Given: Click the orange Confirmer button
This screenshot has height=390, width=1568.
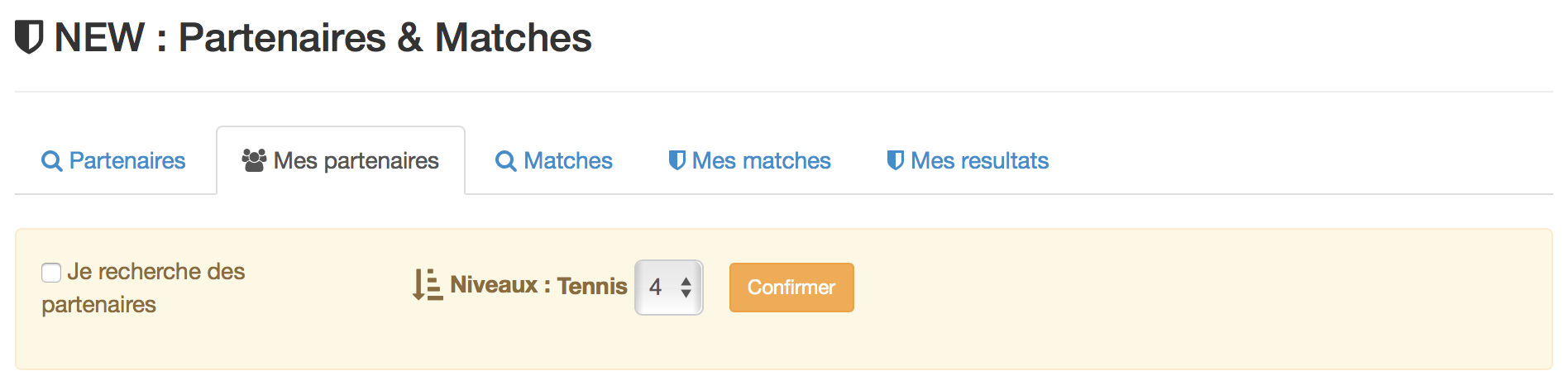Looking at the screenshot, I should click(791, 288).
